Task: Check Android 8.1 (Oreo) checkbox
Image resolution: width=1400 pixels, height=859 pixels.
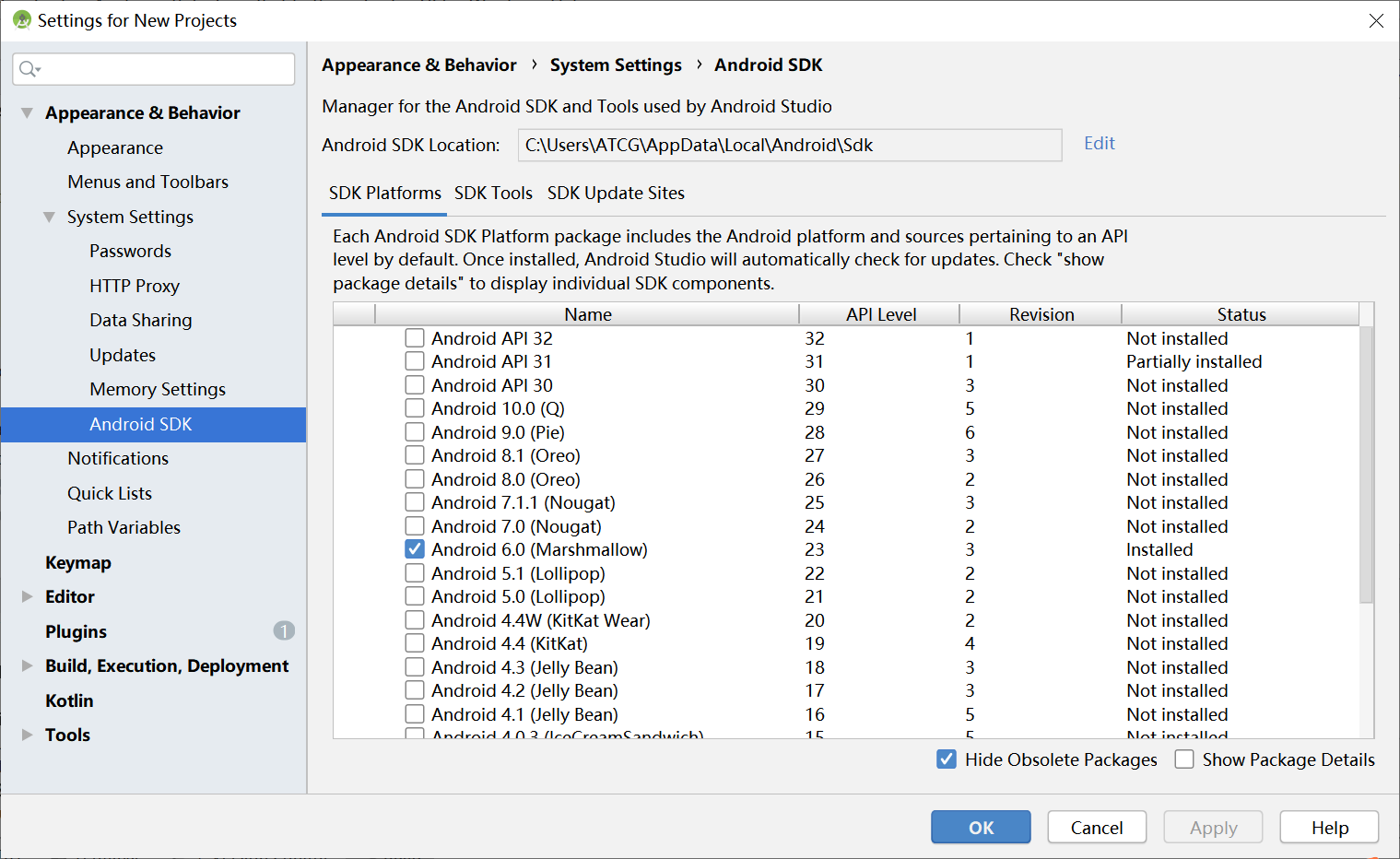Action: [x=415, y=455]
